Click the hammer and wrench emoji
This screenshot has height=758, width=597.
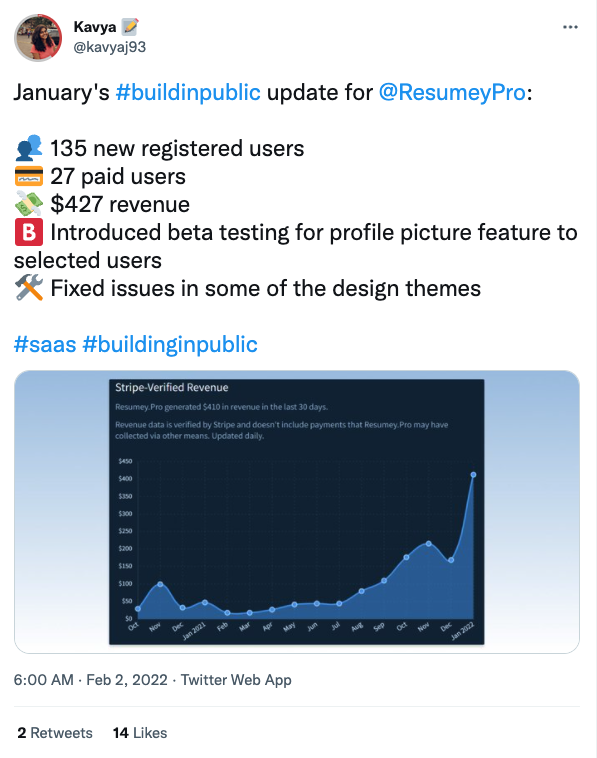(x=29, y=289)
